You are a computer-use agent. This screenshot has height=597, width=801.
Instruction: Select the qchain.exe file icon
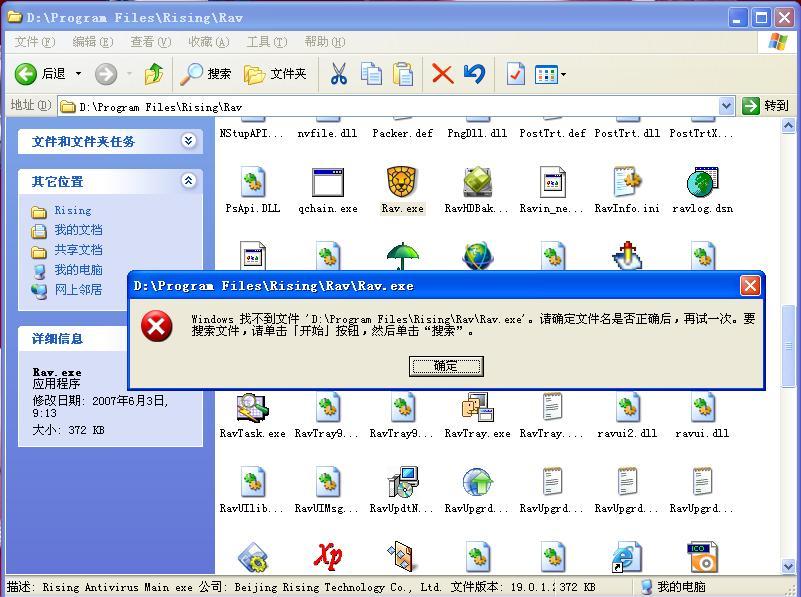point(328,182)
